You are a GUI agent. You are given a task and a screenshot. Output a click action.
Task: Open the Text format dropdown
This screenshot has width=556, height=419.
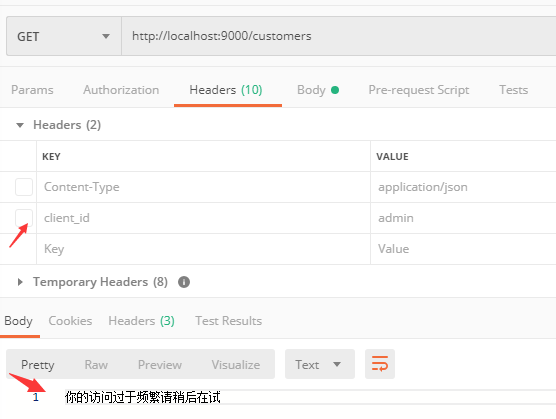click(319, 364)
